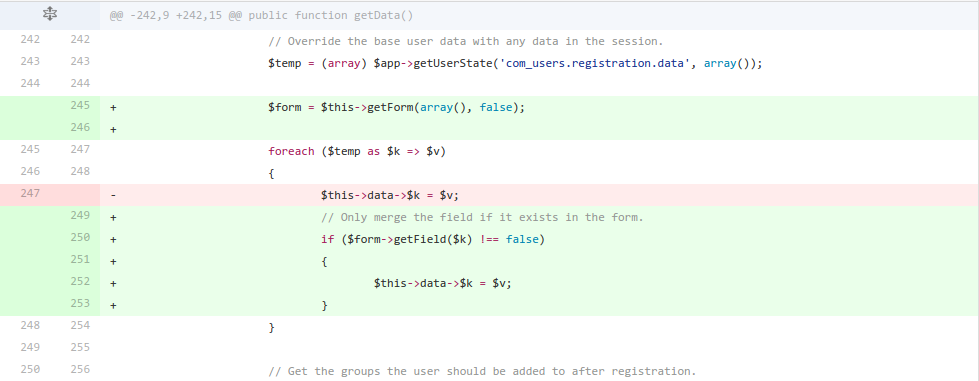The width and height of the screenshot is (979, 381).
Task: Click comment 'Get the groups the user should be added'
Action: coord(482,372)
